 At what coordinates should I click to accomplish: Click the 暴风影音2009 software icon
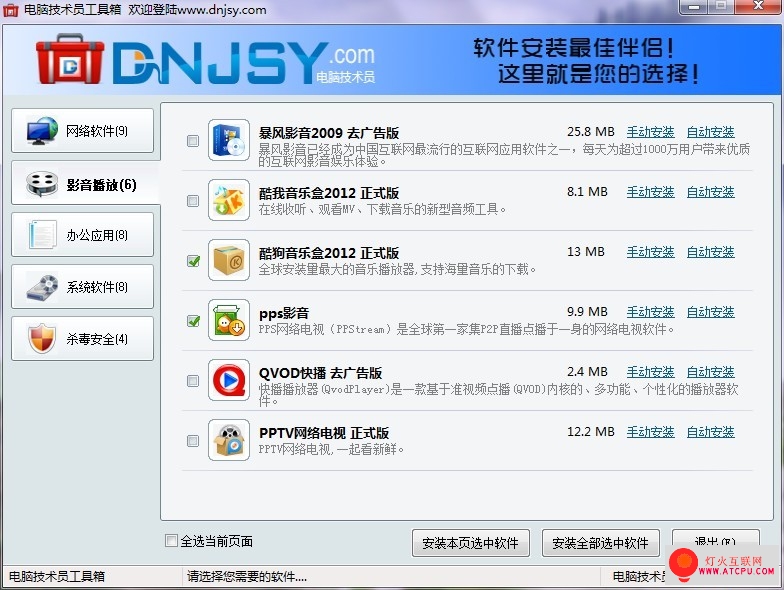coord(229,140)
